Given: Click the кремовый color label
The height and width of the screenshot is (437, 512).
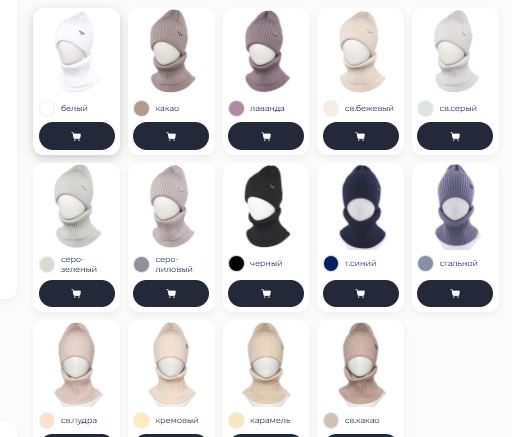Looking at the screenshot, I should click(177, 420).
